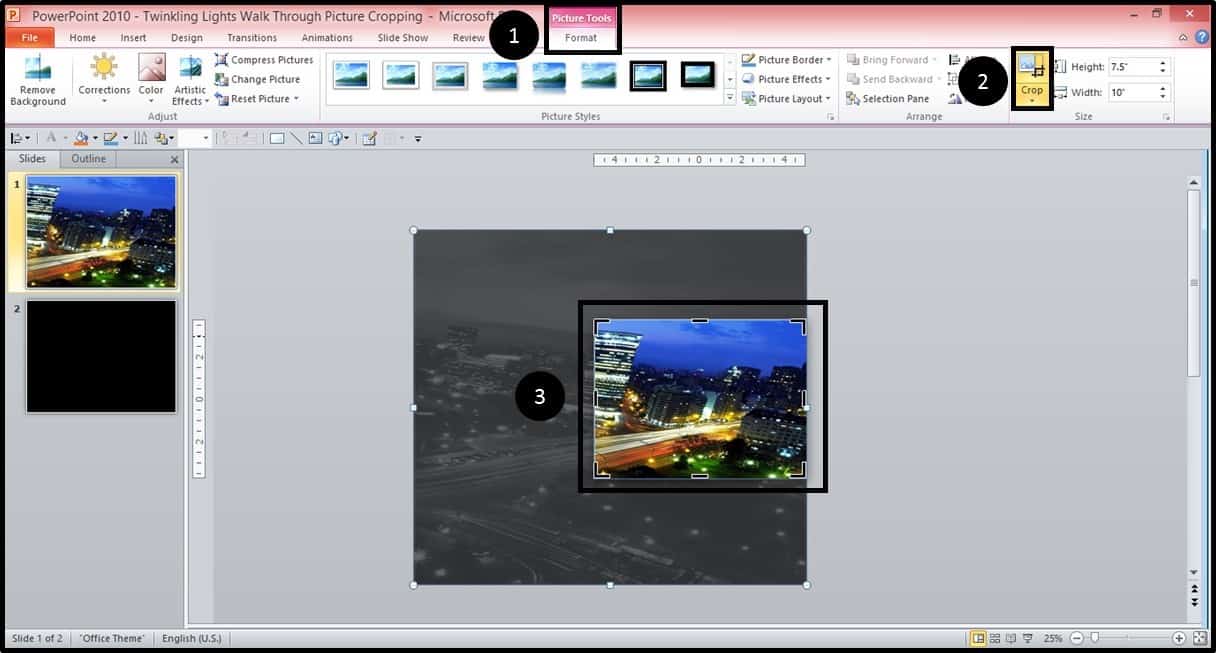Image resolution: width=1216 pixels, height=653 pixels.
Task: Open the File tab
Action: 29,38
